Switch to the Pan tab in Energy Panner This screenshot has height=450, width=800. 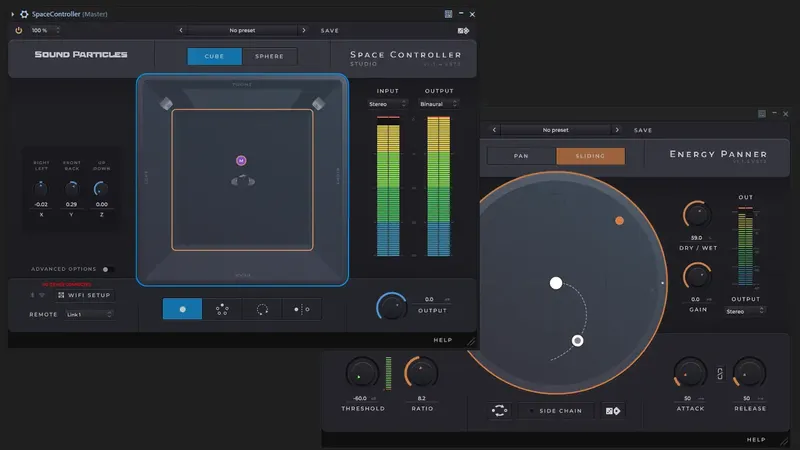[521, 156]
